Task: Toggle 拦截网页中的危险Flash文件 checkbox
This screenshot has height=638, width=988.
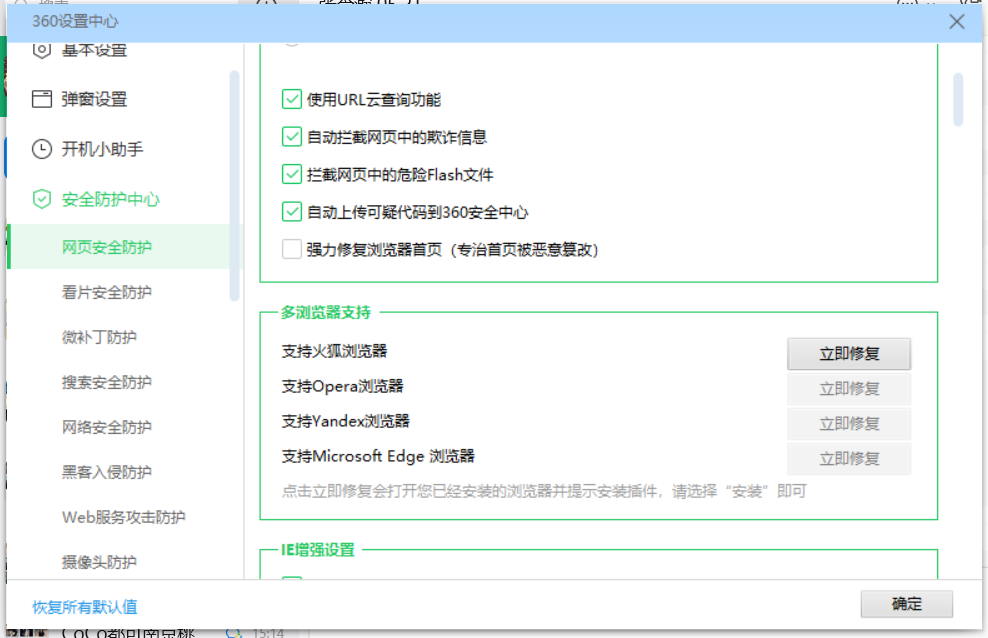Action: tap(292, 174)
